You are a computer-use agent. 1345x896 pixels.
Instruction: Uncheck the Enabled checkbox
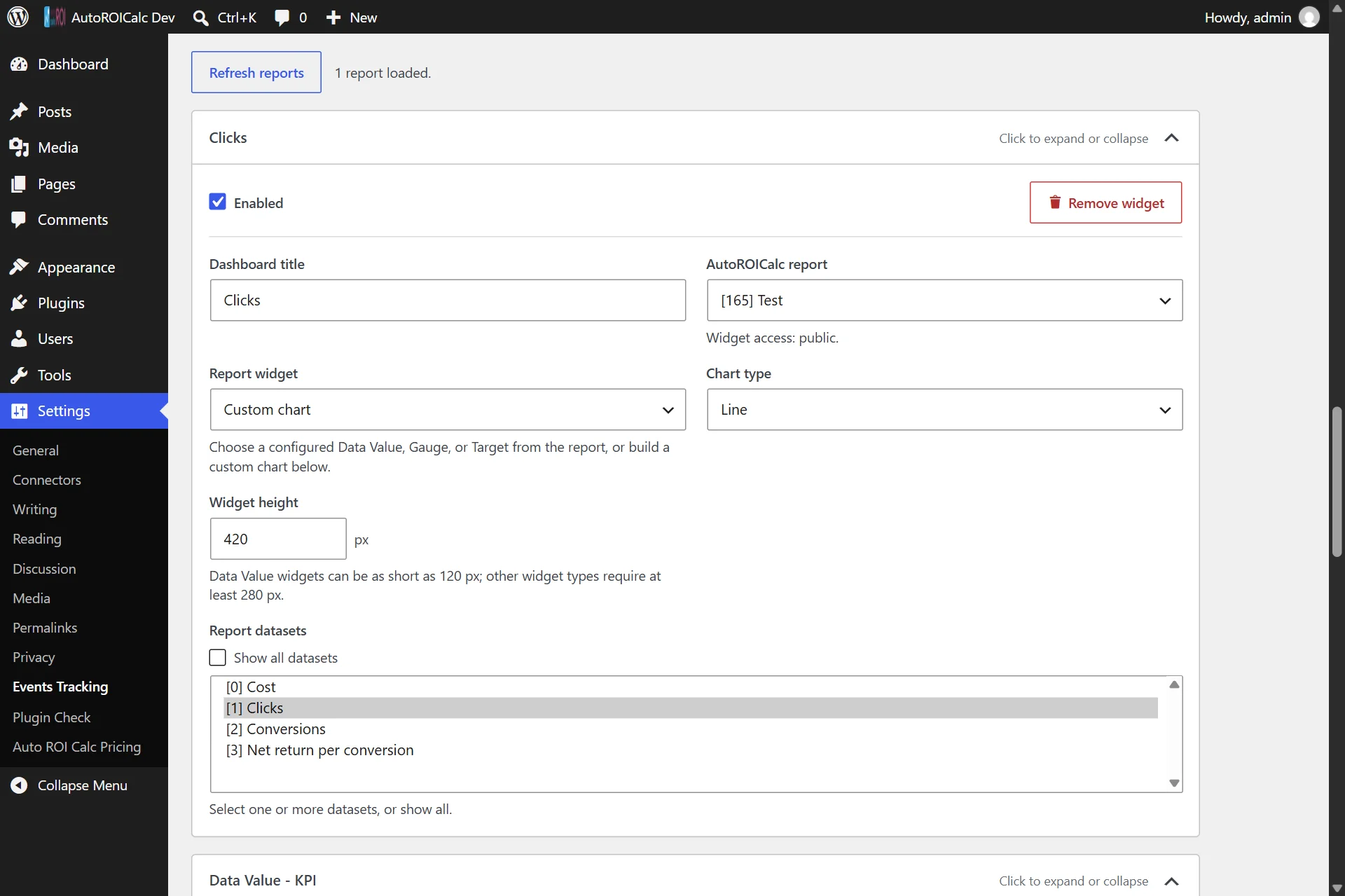[x=218, y=202]
